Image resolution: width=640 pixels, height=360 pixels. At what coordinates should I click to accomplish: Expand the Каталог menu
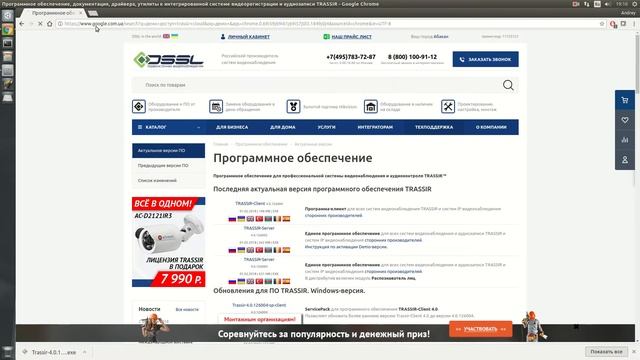[x=169, y=127]
